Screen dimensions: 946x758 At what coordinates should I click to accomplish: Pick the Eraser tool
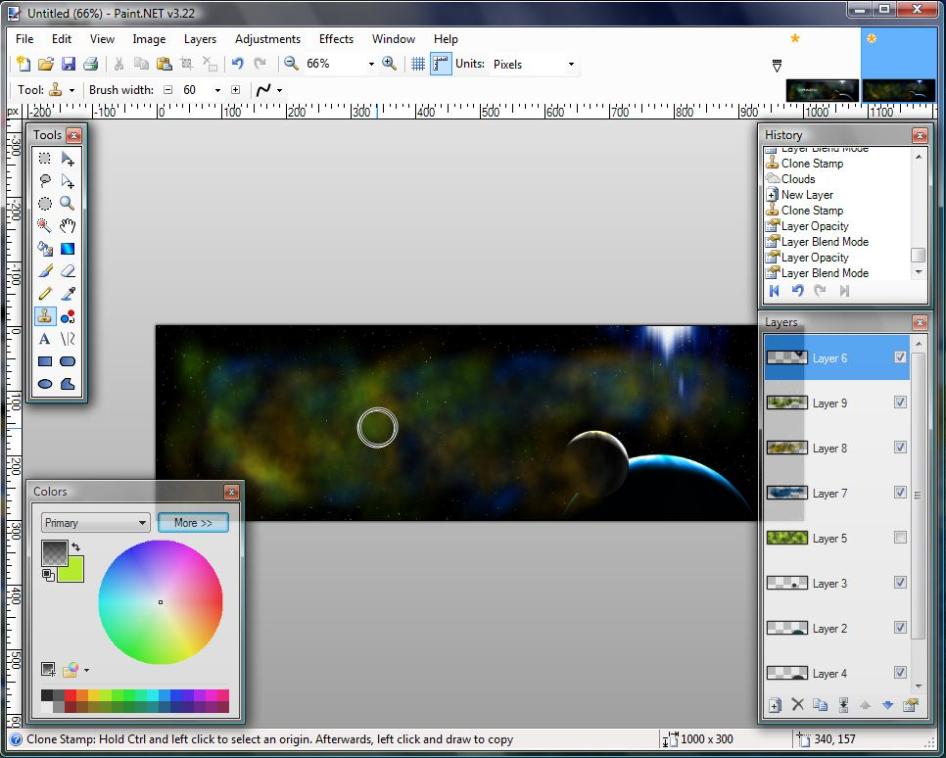click(x=68, y=271)
